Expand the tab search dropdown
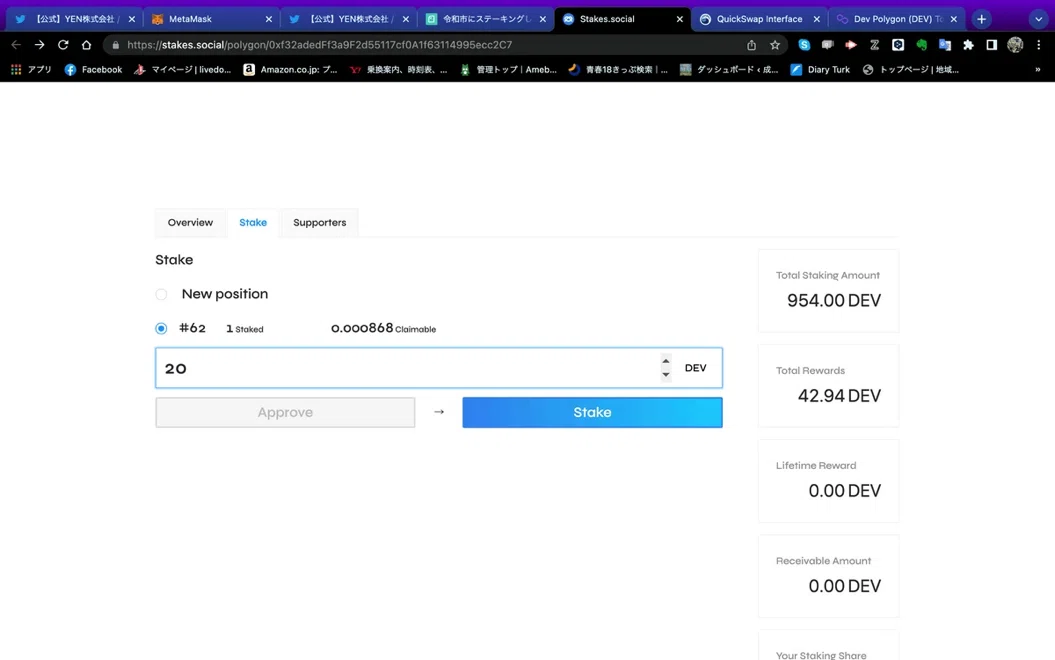This screenshot has width=1055, height=660. click(1038, 19)
